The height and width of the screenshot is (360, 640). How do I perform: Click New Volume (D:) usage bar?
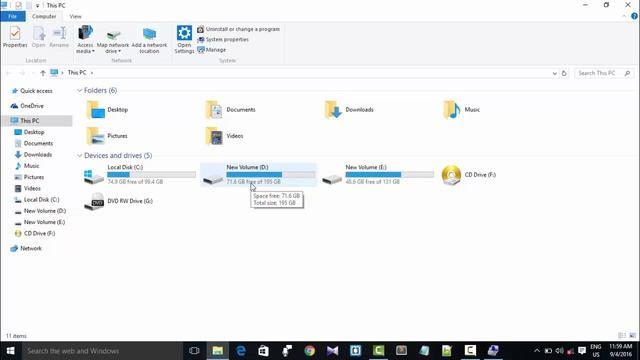(271, 175)
